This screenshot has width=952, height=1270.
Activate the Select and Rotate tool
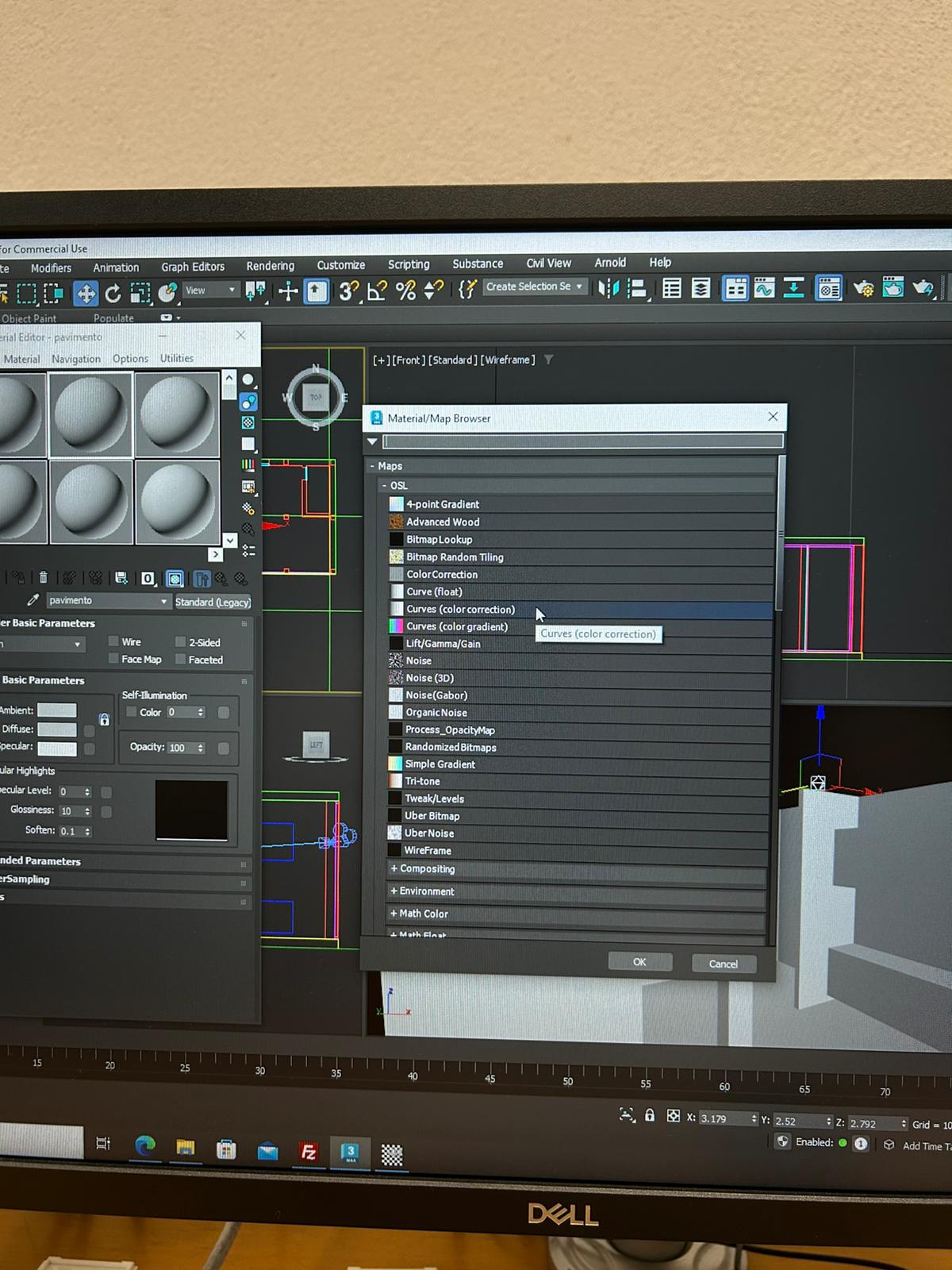(113, 294)
